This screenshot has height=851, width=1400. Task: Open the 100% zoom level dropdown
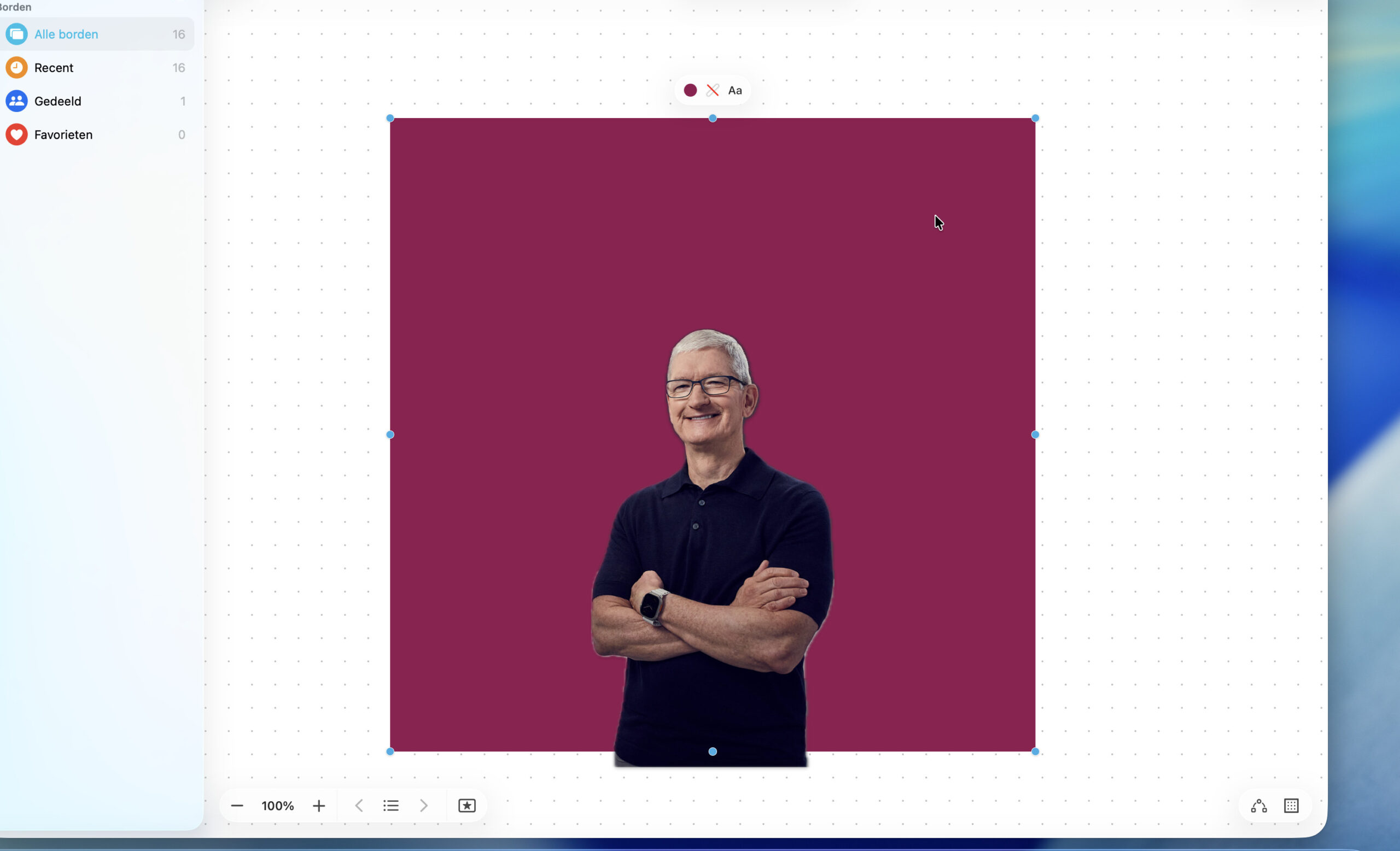277,806
